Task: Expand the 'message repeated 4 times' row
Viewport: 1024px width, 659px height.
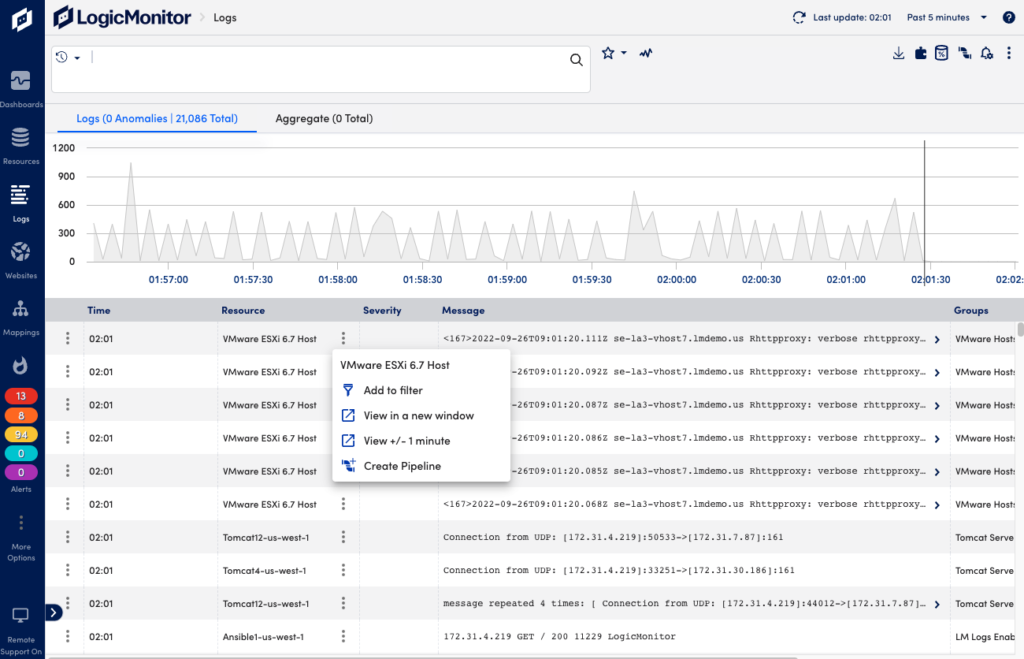Action: (x=937, y=605)
